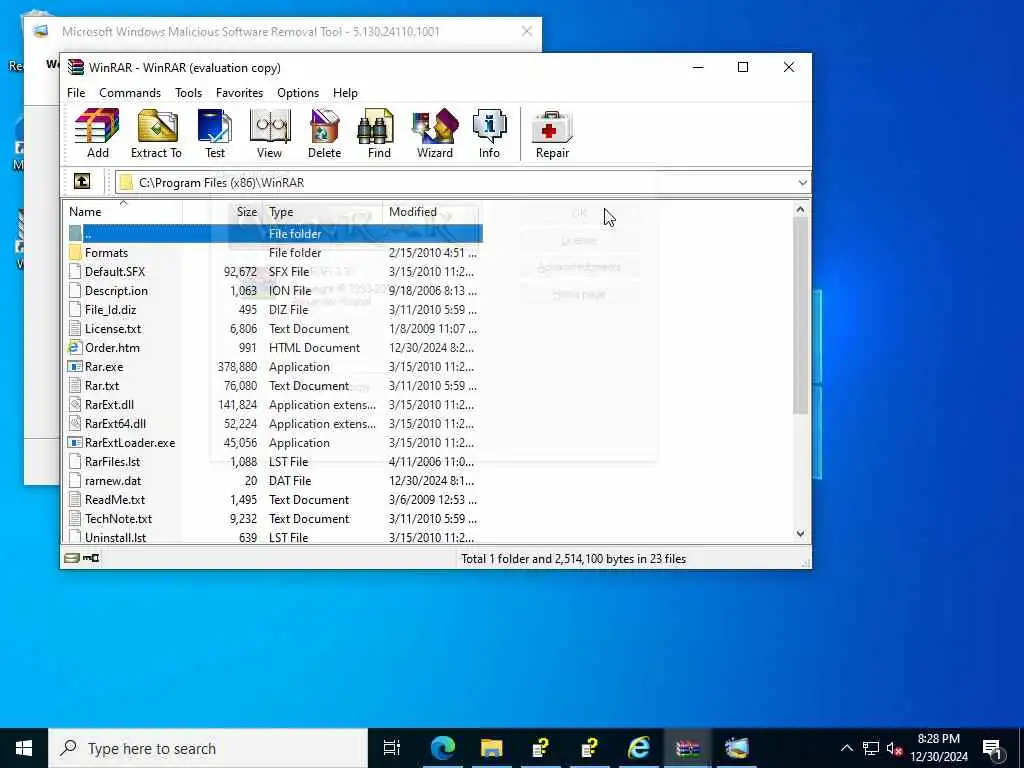
Task: Select the Order.htm file icon
Action: [74, 347]
